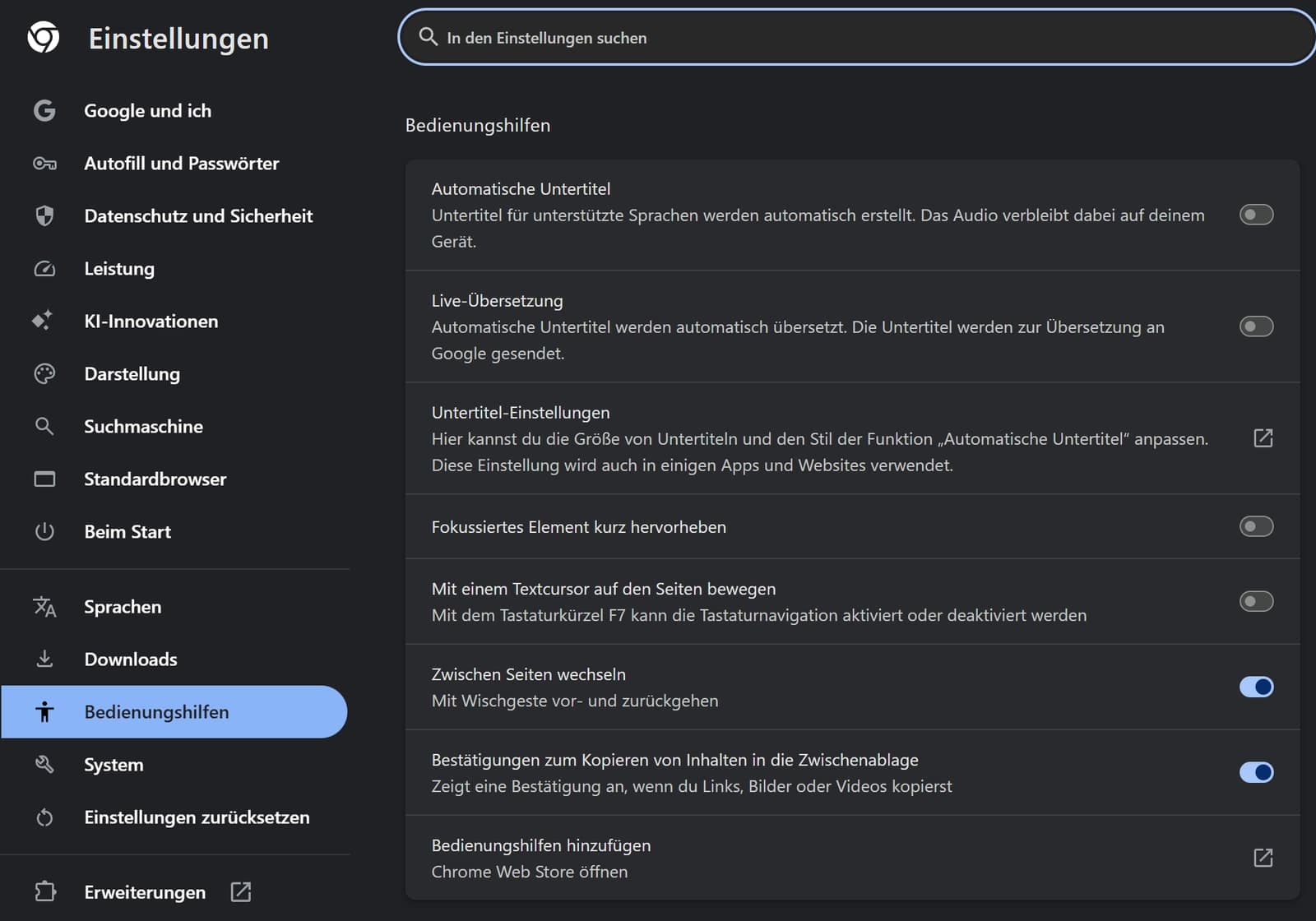The width and height of the screenshot is (1316, 921).
Task: Click the key icon for Autofill und Passwörter
Action: click(44, 163)
